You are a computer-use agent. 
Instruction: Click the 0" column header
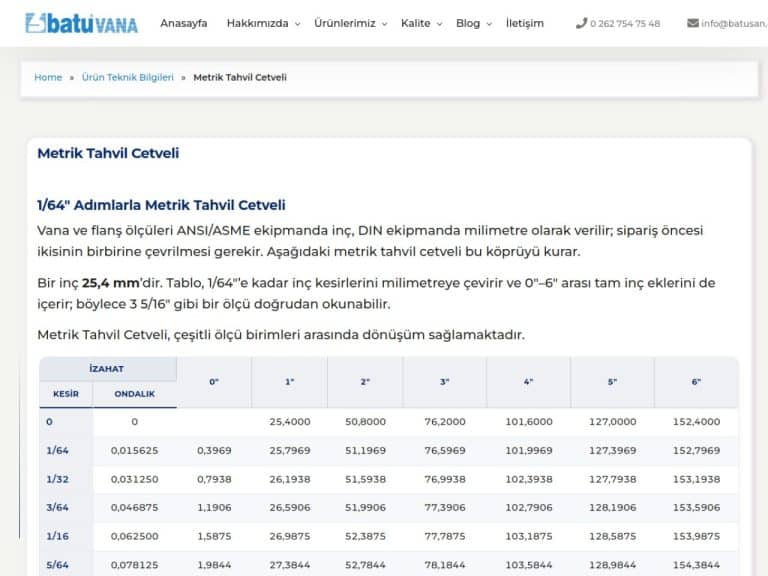pyautogui.click(x=214, y=382)
